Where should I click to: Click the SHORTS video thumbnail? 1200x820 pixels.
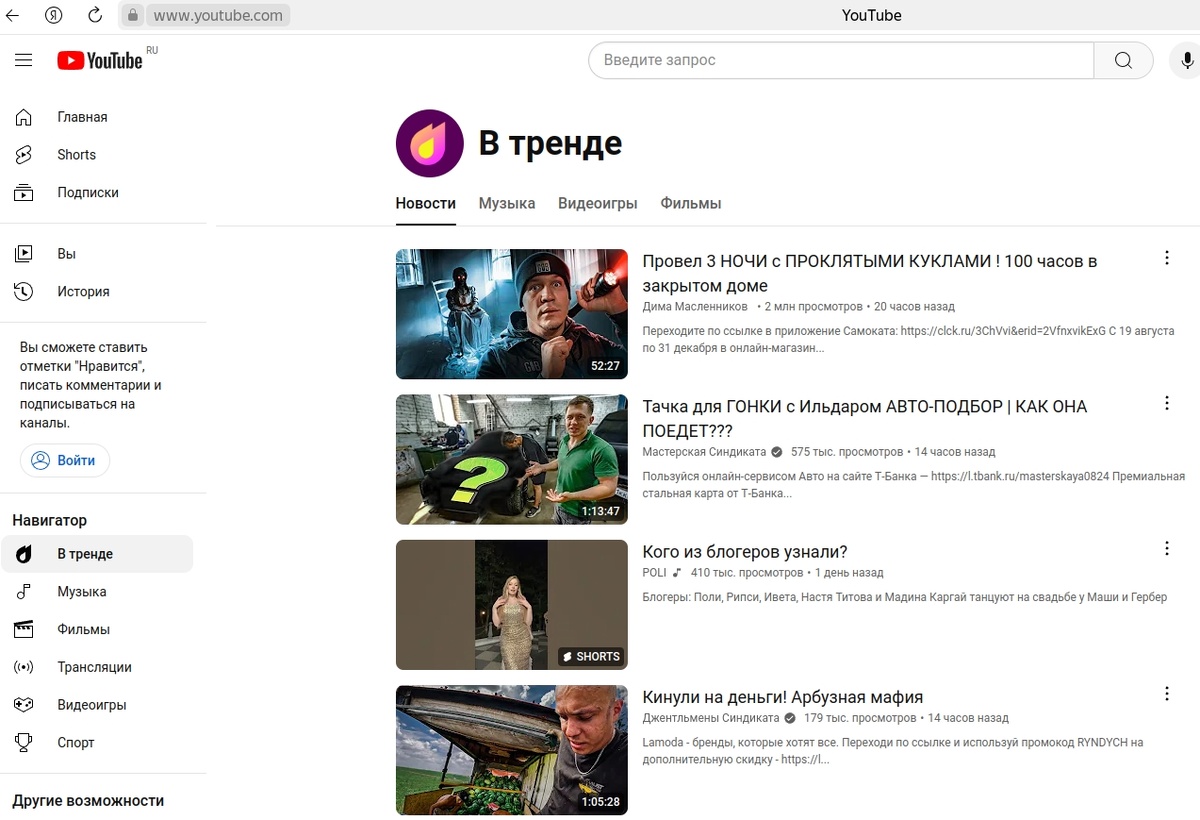512,605
